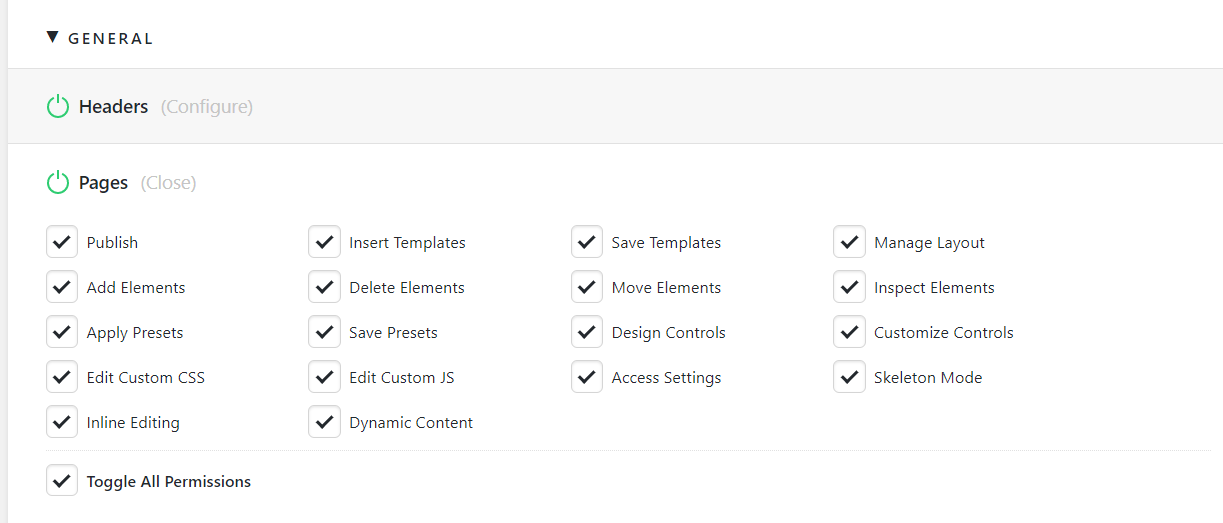Uncheck the Edit Custom CSS checkbox

click(x=62, y=377)
